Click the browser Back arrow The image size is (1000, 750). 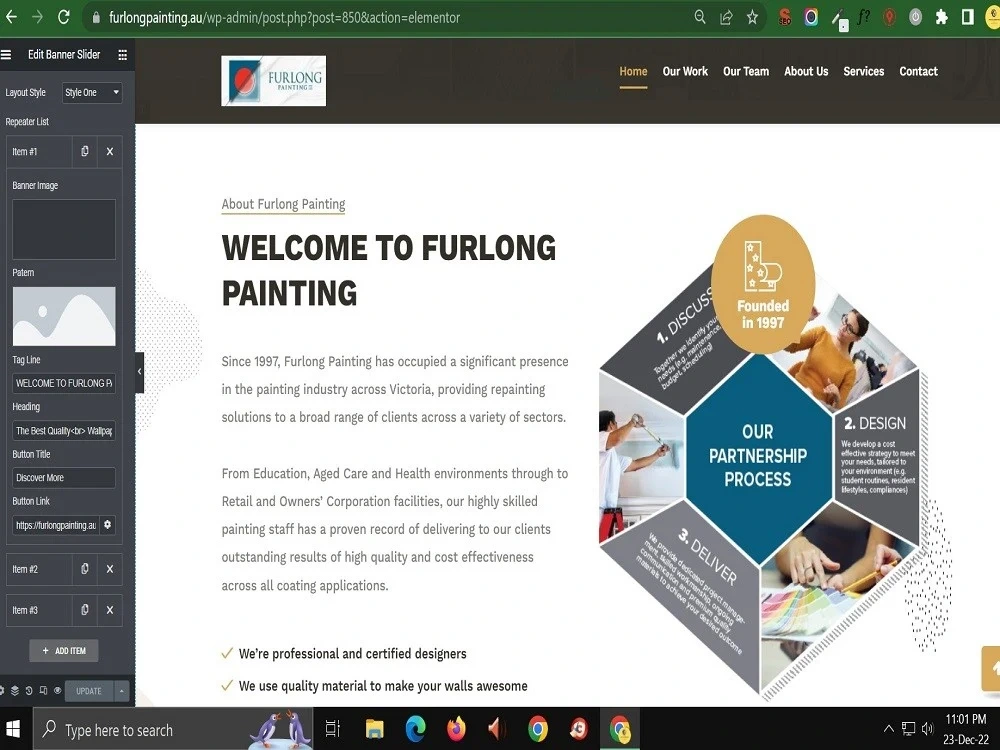pyautogui.click(x=11, y=17)
